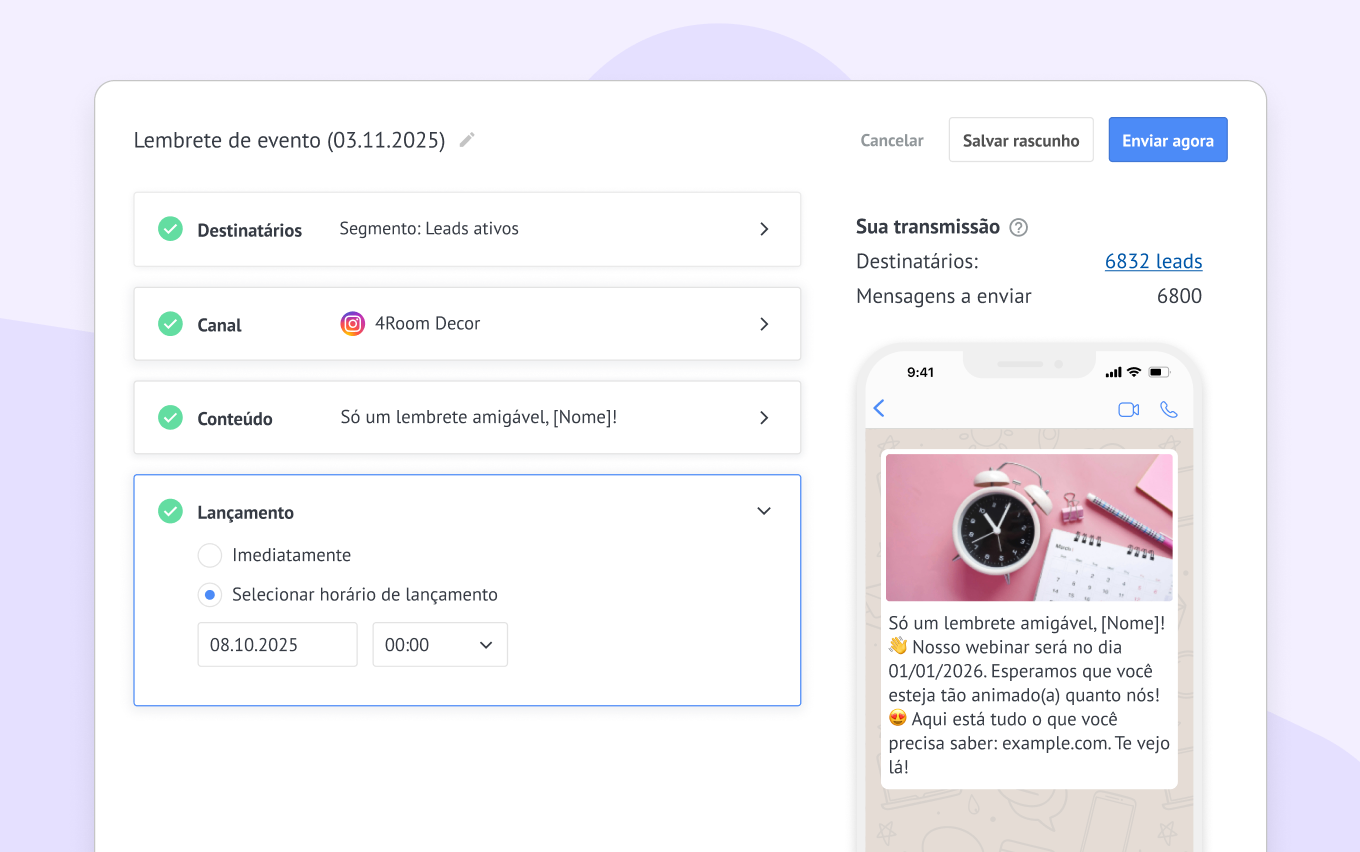
Task: Click the green checkmark next to Destinatários
Action: pyautogui.click(x=170, y=229)
